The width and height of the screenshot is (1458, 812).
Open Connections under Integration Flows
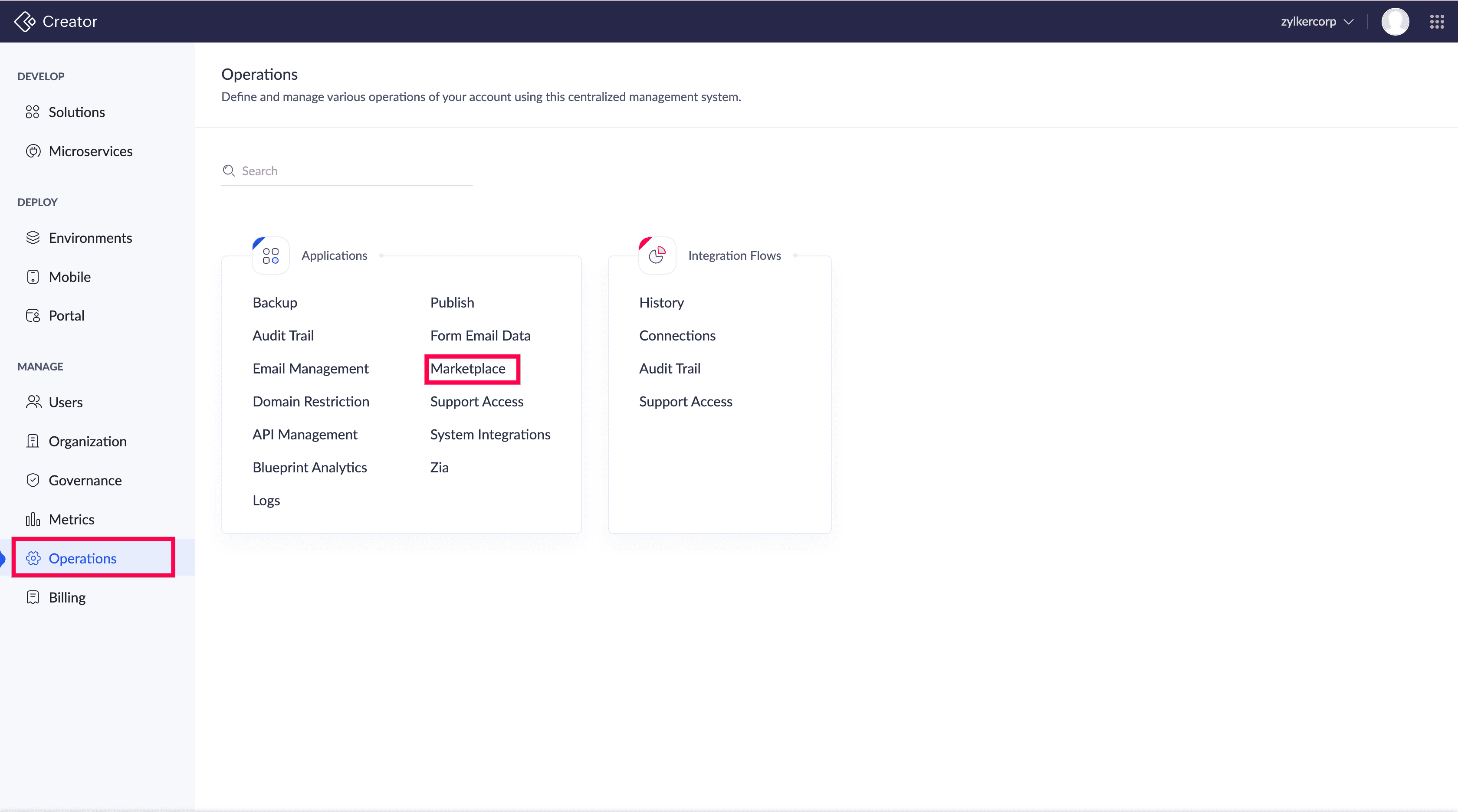pyautogui.click(x=677, y=336)
